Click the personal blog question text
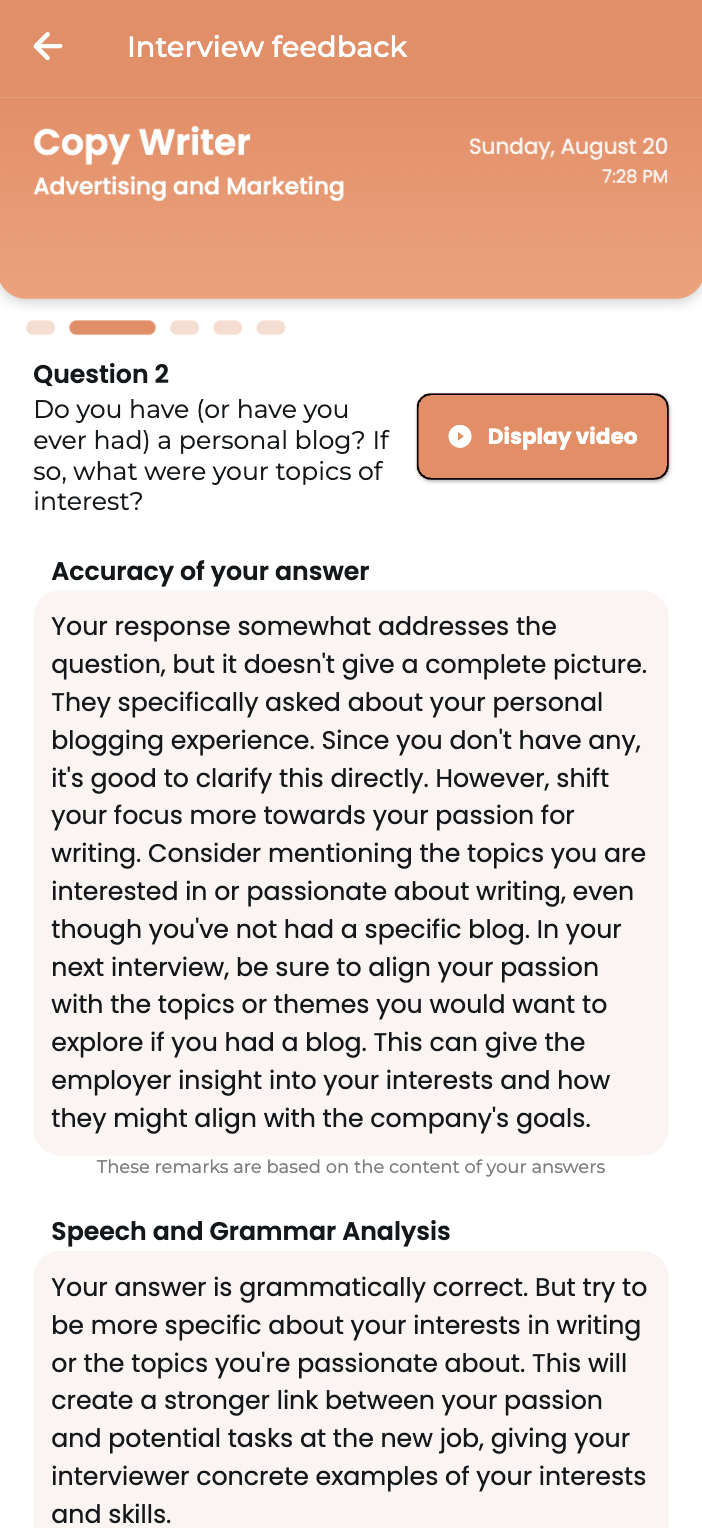This screenshot has width=702, height=1528. point(211,455)
